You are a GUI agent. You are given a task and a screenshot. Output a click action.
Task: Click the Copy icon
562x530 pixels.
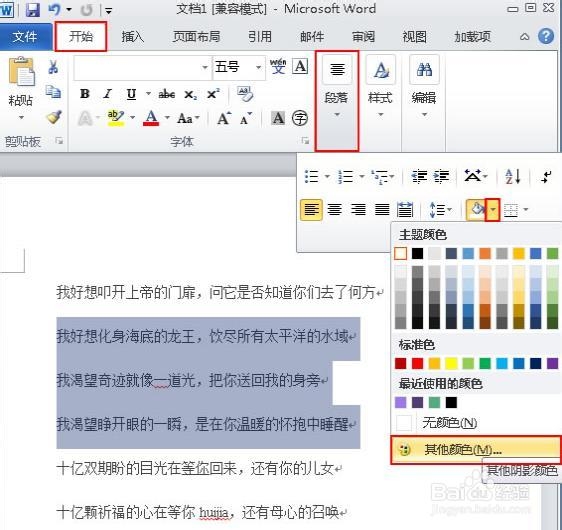[x=53, y=92]
